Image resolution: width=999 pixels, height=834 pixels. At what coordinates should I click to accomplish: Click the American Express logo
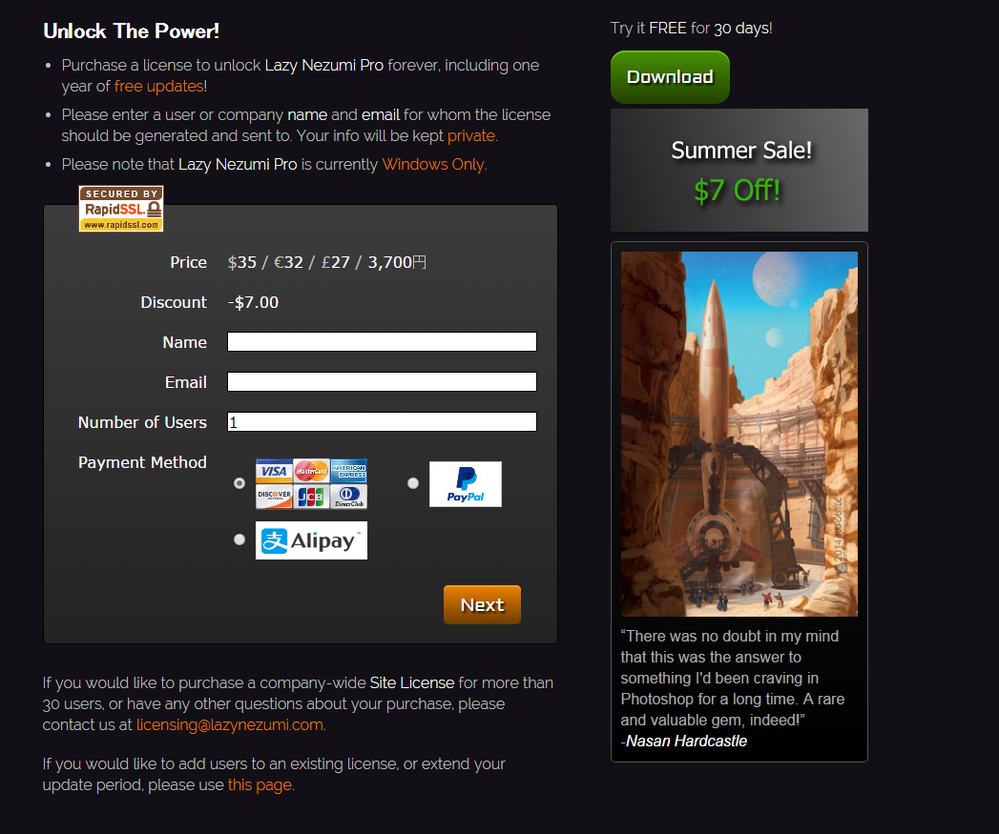coord(349,471)
